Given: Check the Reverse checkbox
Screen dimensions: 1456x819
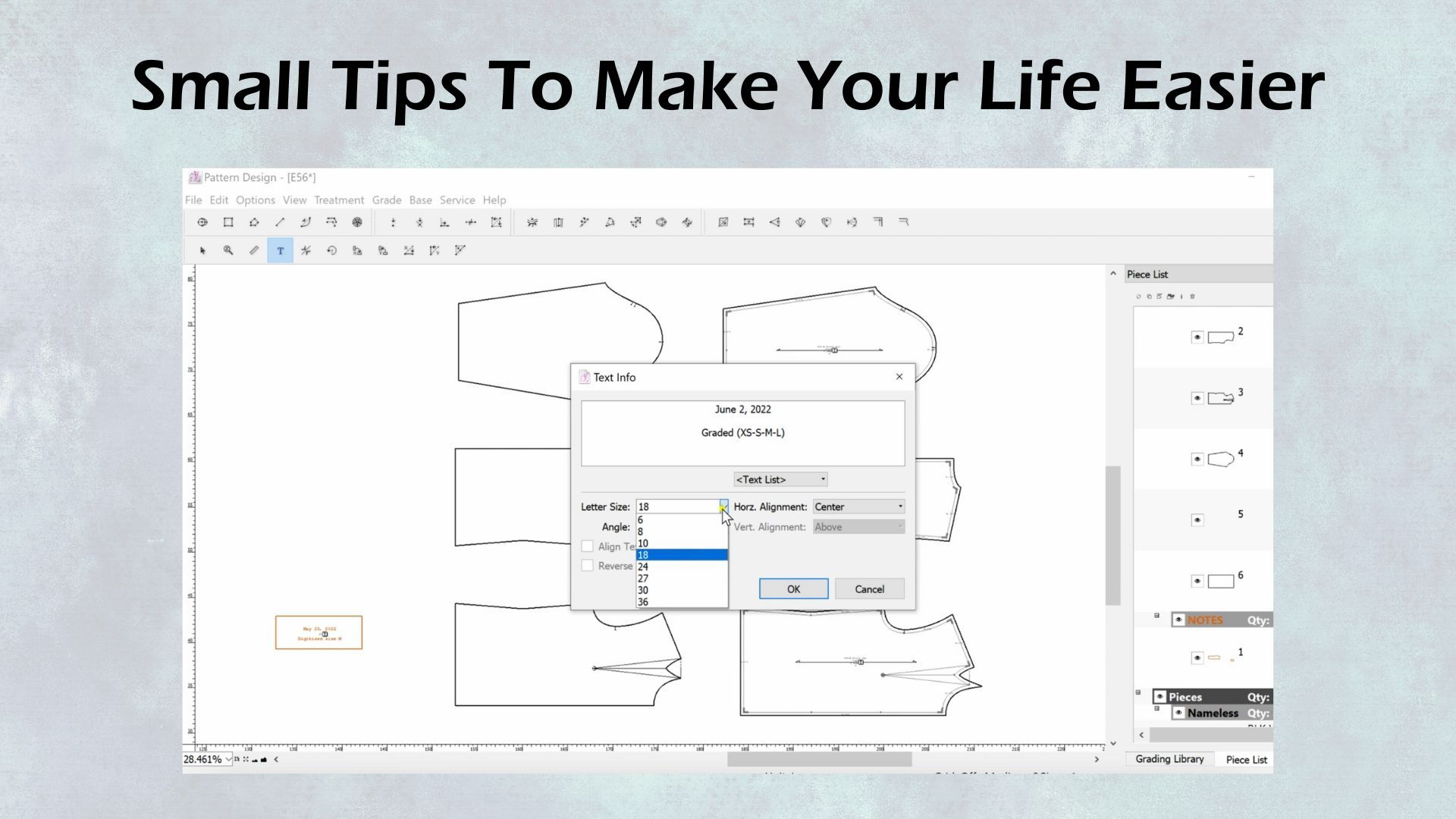Looking at the screenshot, I should 588,566.
